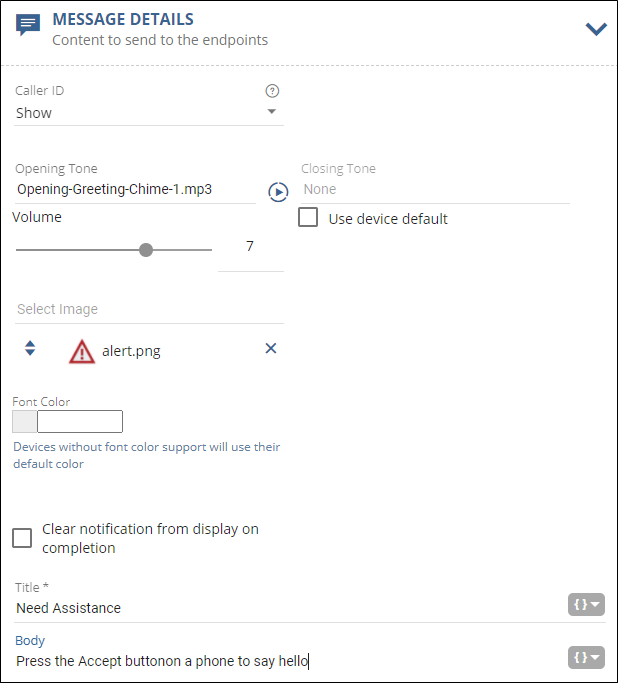The height and width of the screenshot is (683, 618).
Task: Check Clear notification from display on completion
Action: (x=22, y=538)
